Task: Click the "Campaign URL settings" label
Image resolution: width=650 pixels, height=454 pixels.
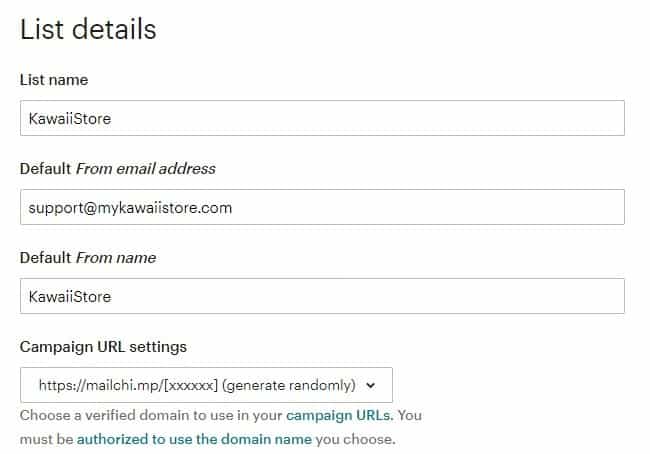Action: click(103, 347)
